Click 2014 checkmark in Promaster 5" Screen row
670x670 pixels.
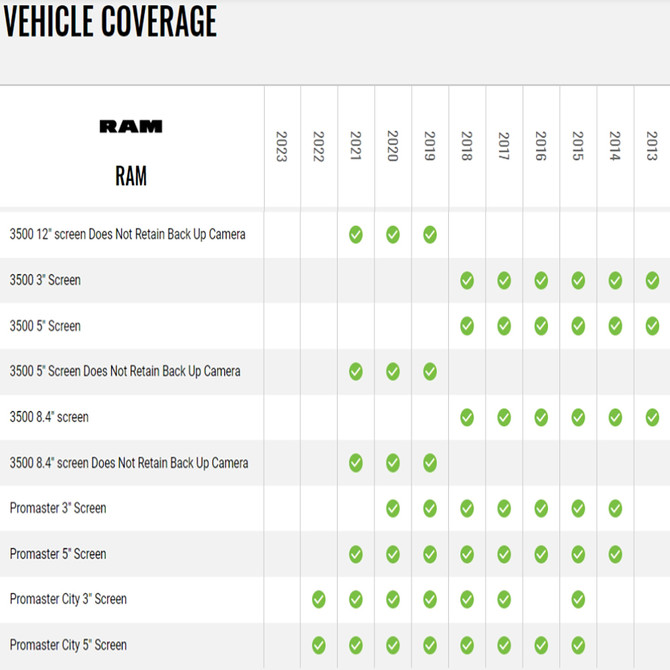click(615, 554)
